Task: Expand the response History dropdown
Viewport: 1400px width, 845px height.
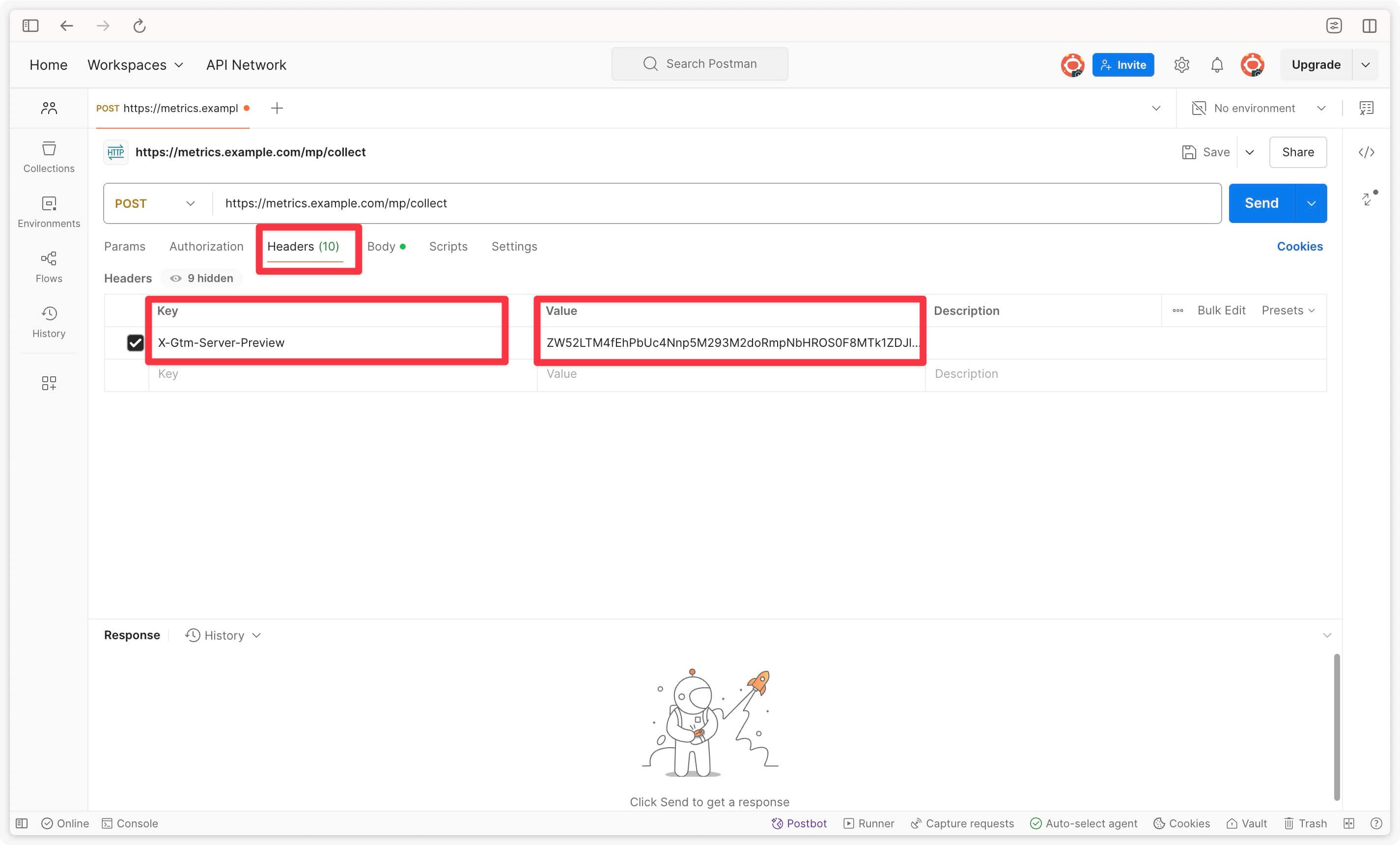Action: point(224,635)
